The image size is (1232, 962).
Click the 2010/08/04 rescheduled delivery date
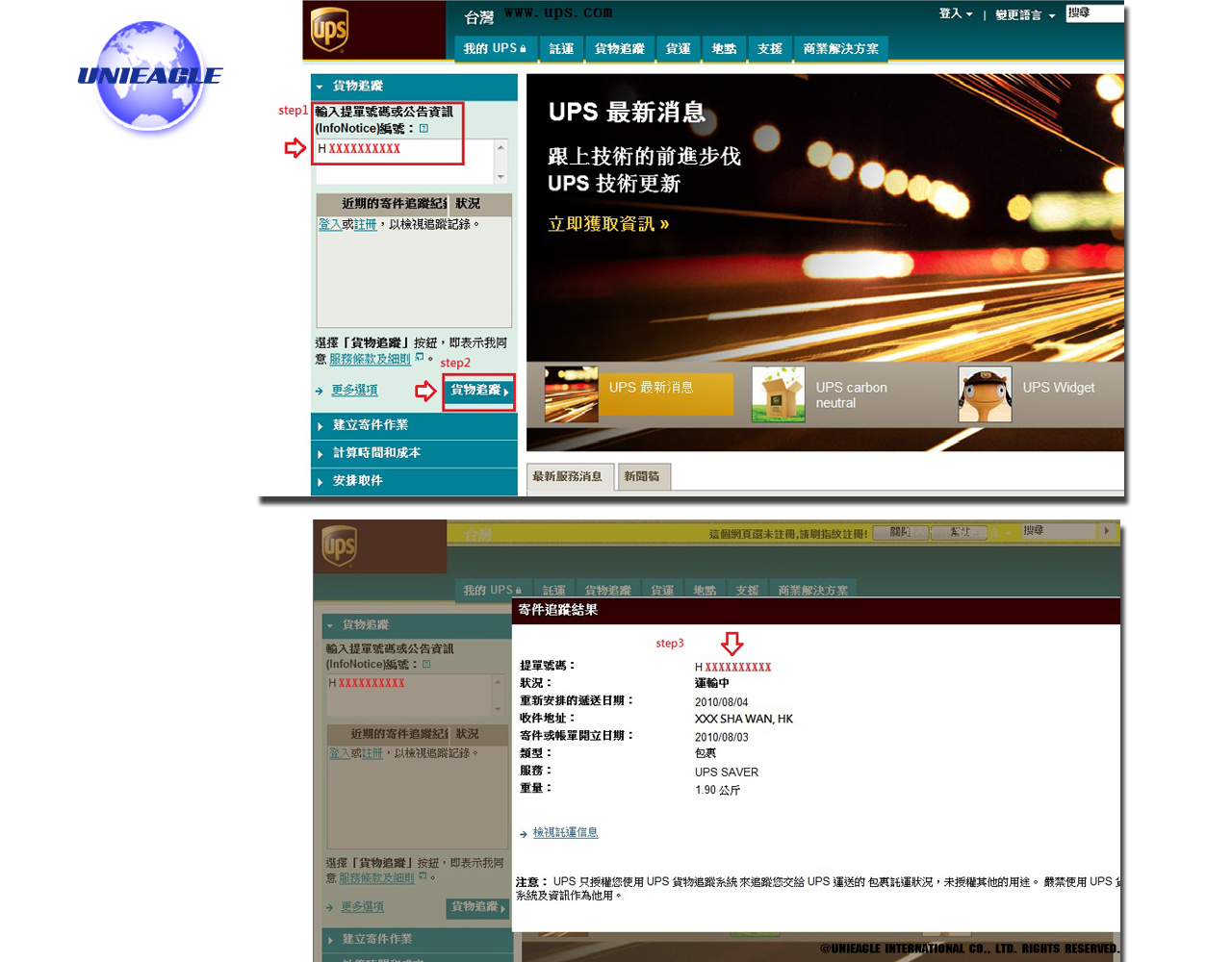(x=722, y=702)
